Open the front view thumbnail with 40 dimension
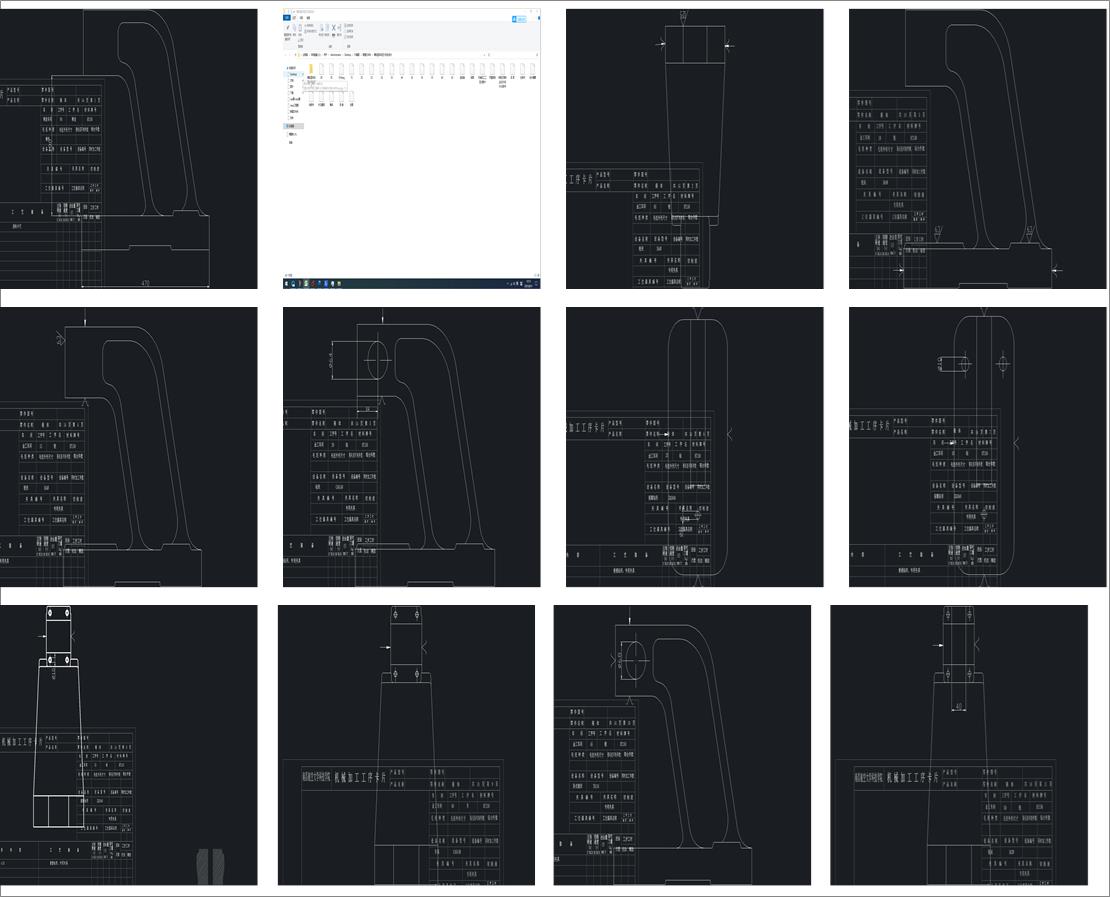 pos(959,745)
